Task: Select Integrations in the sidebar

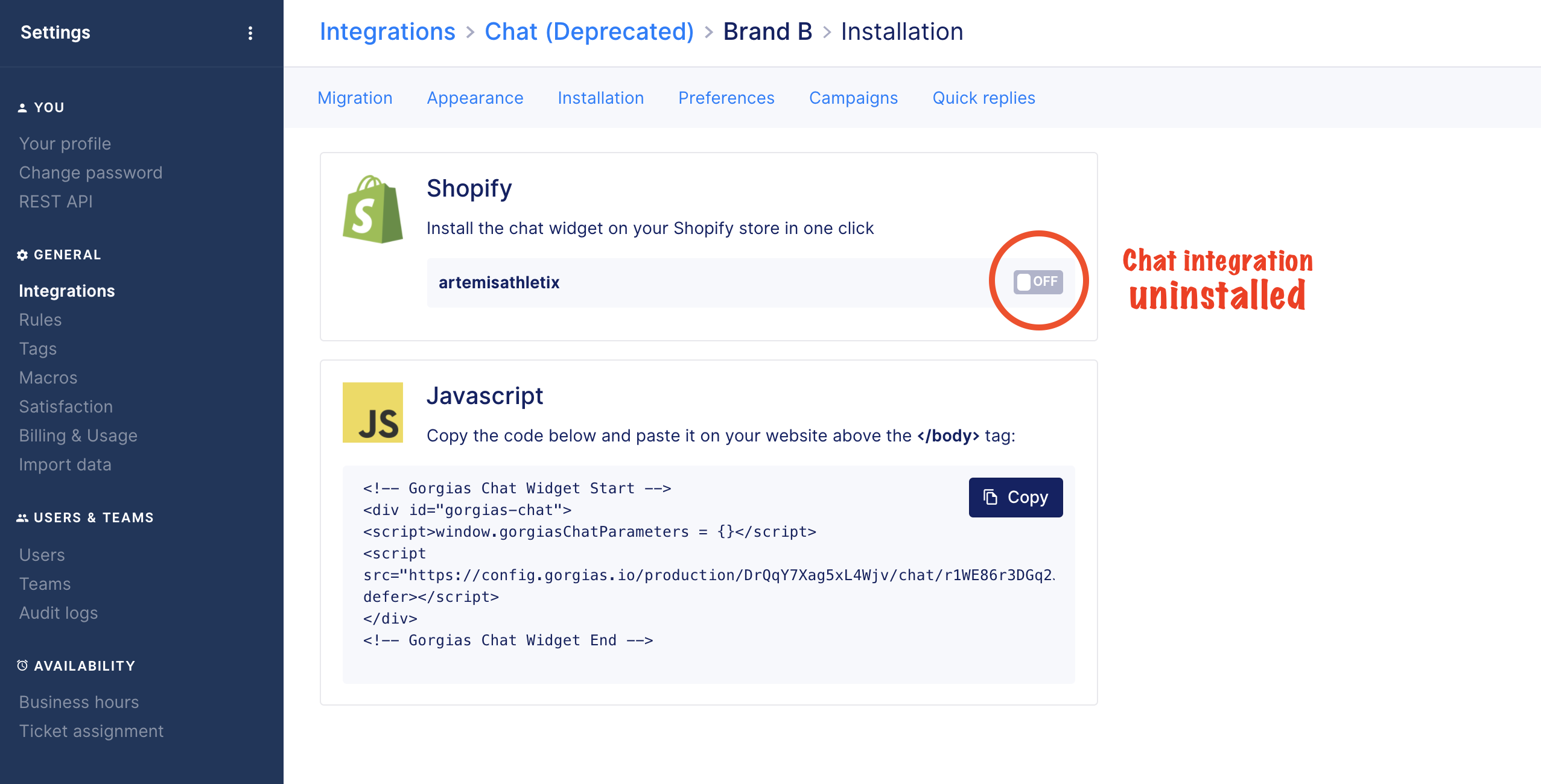Action: tap(66, 291)
